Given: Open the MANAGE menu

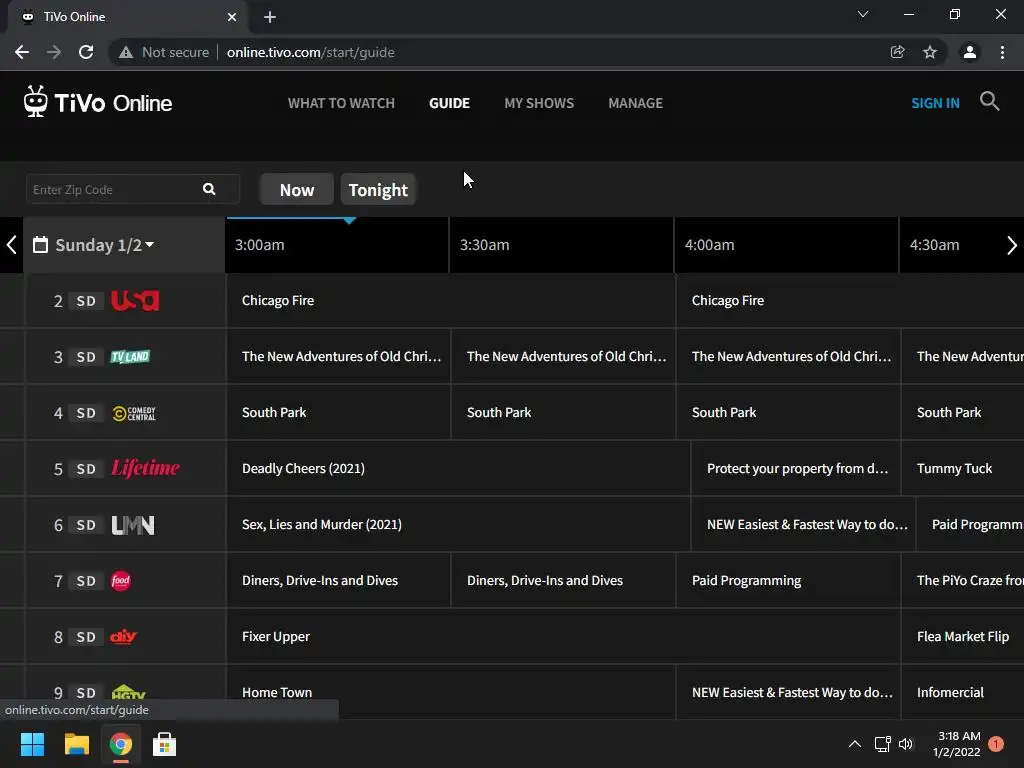Looking at the screenshot, I should coord(635,103).
